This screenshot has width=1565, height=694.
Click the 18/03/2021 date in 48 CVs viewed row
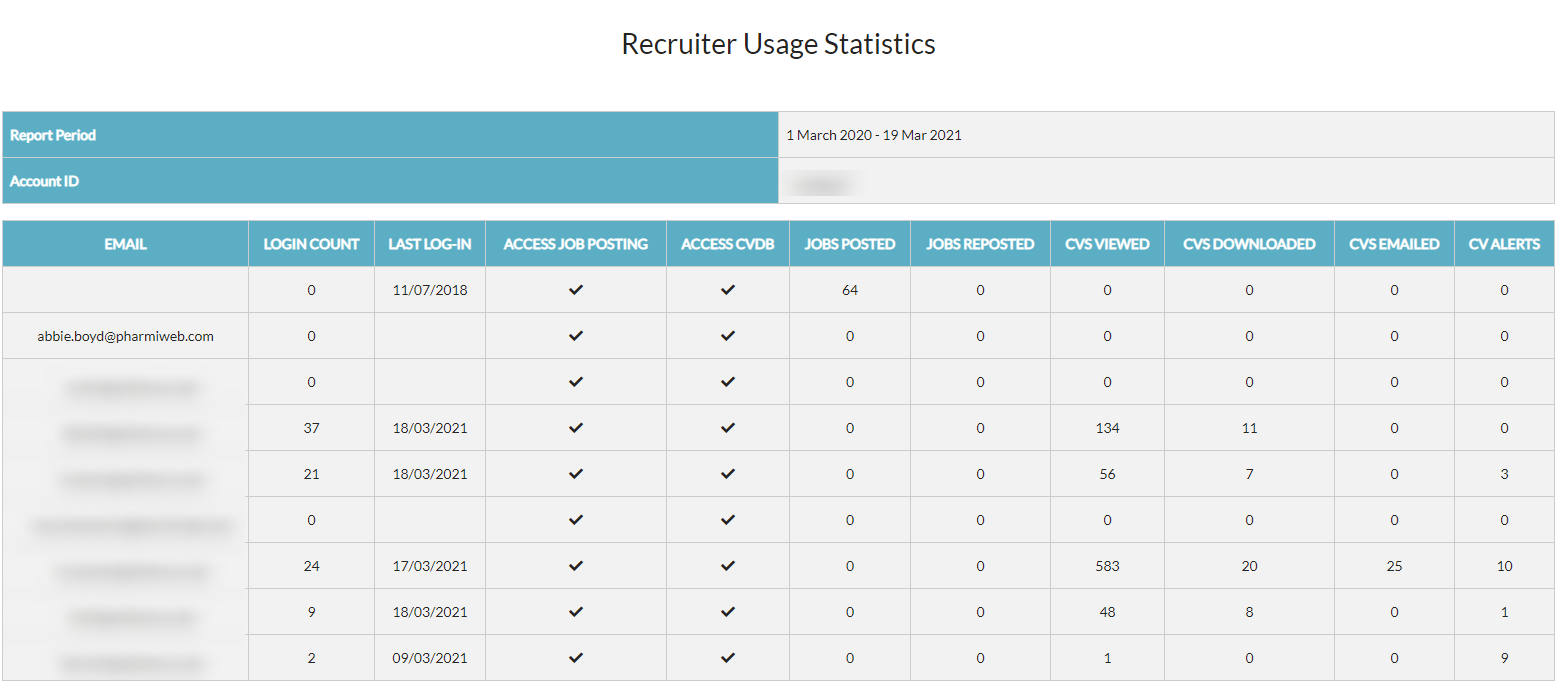click(430, 612)
